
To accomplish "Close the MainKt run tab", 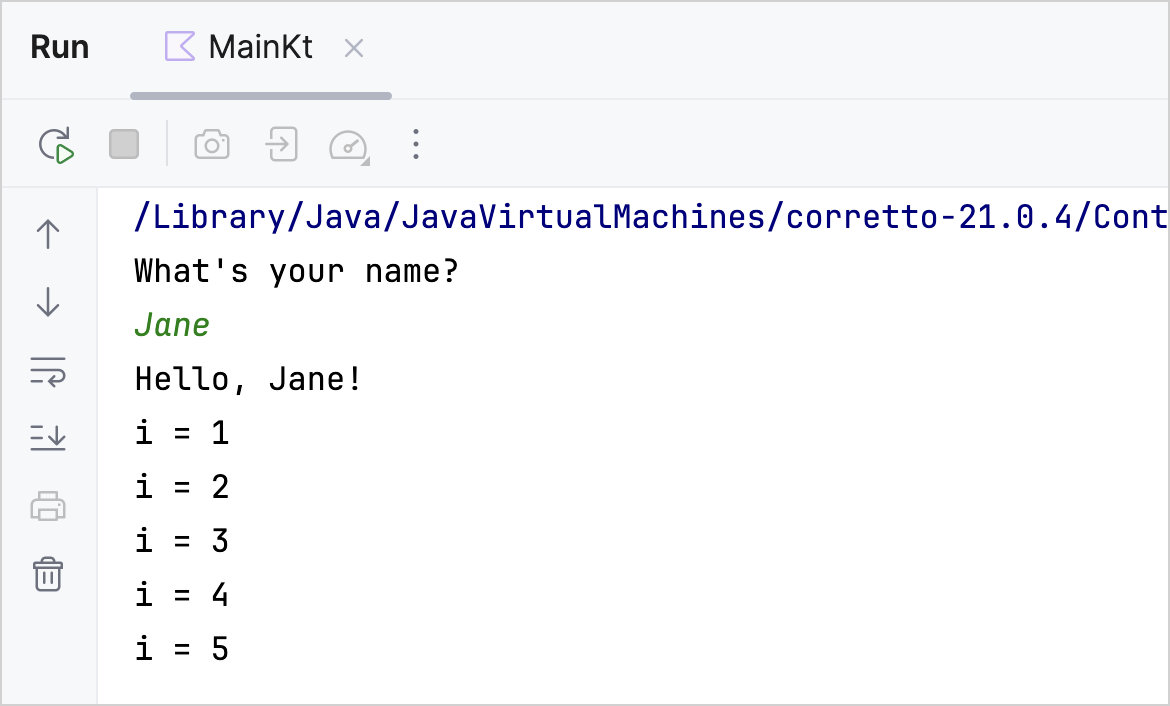I will coord(354,46).
